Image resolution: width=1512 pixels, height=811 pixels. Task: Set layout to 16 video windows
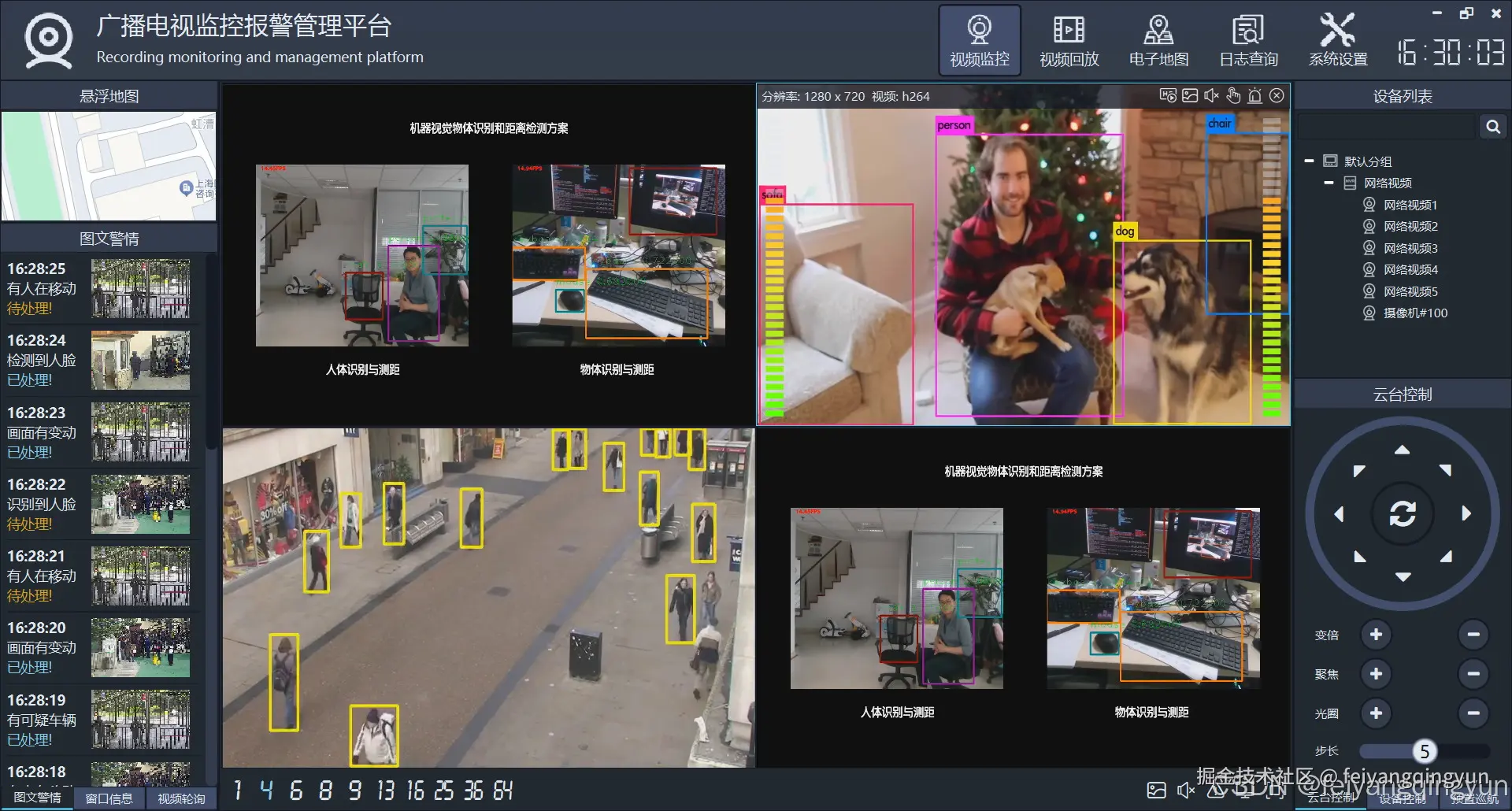[x=415, y=791]
